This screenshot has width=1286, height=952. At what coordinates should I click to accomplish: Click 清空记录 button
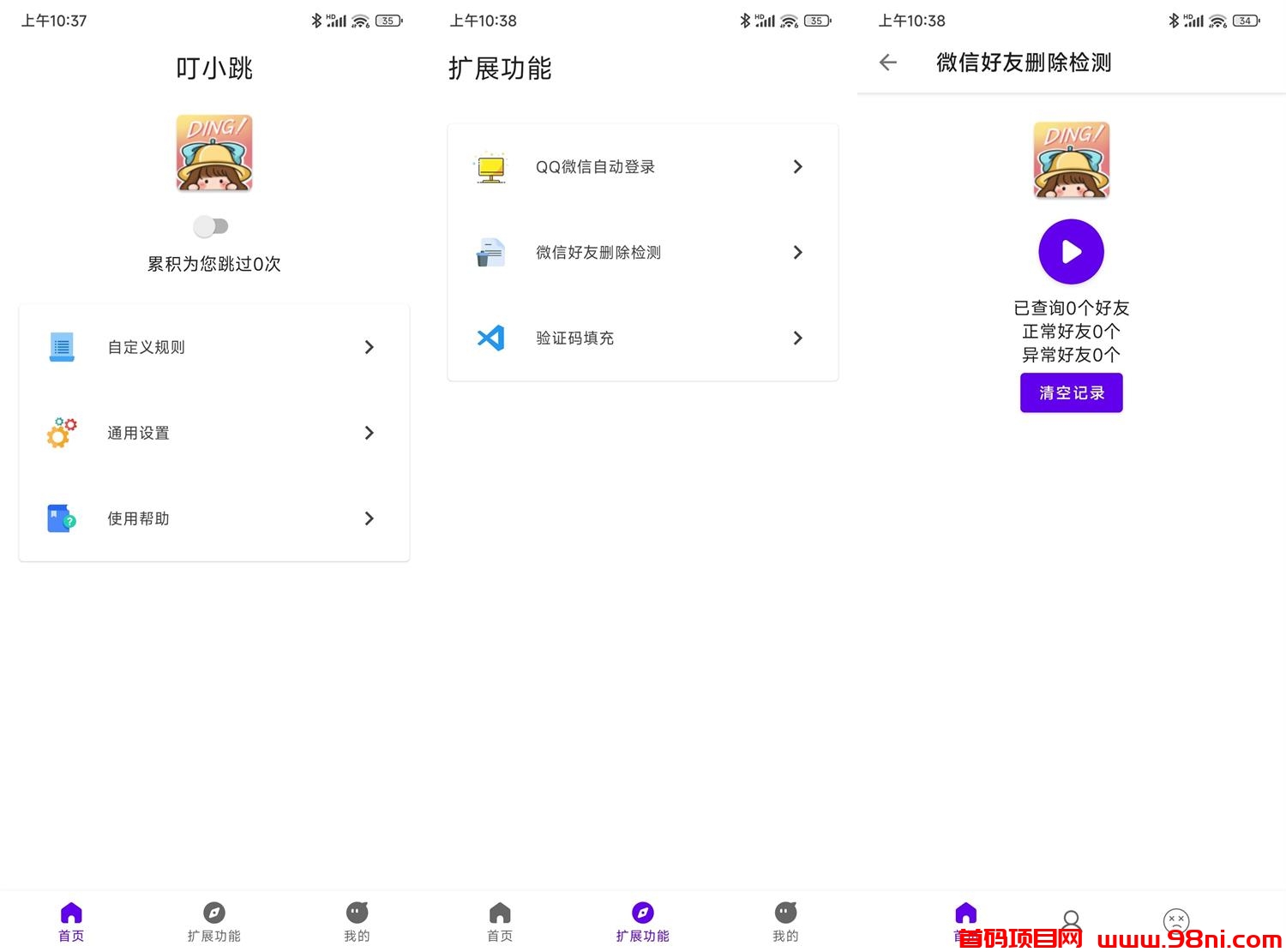1072,392
